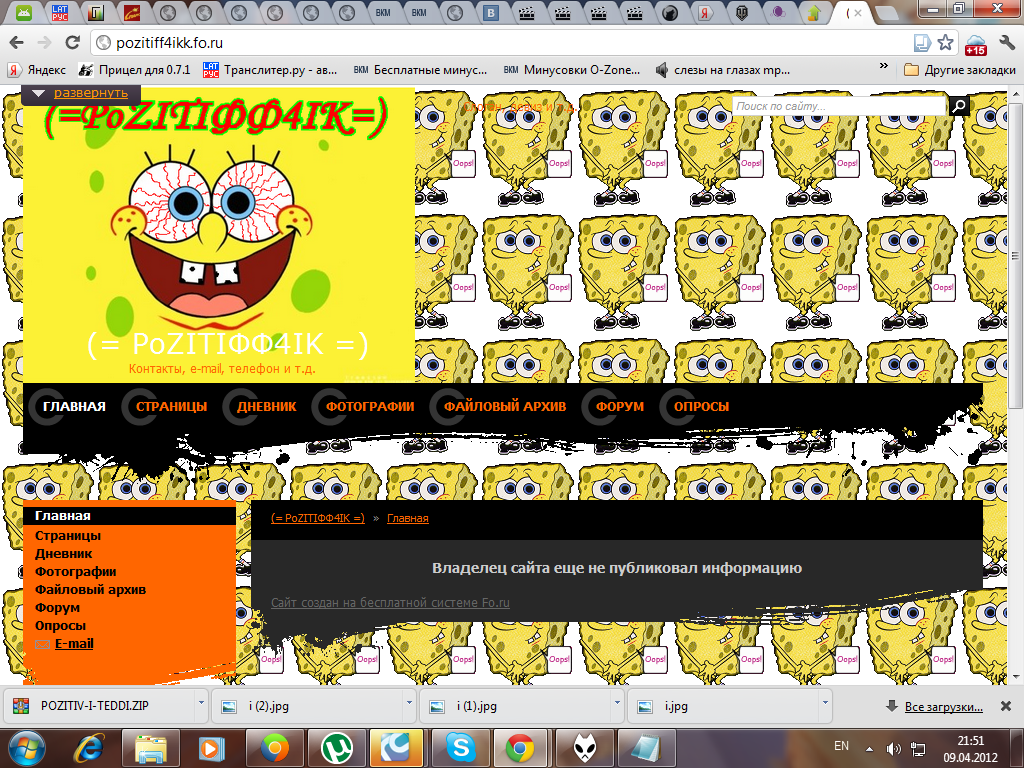1024x768 pixels.
Task: Open downloaded file i (2).jpg
Action: [x=269, y=706]
